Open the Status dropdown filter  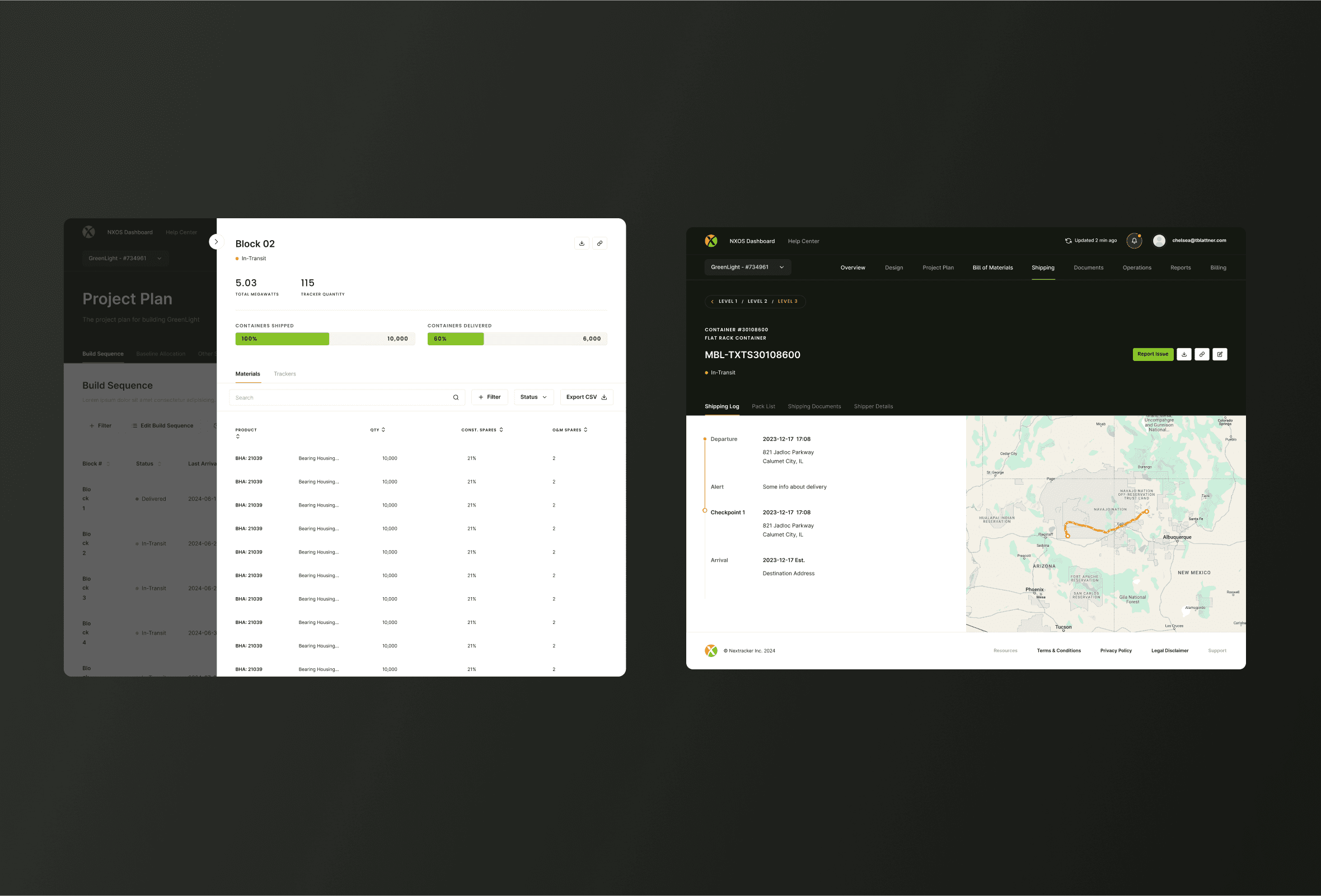pyautogui.click(x=533, y=397)
